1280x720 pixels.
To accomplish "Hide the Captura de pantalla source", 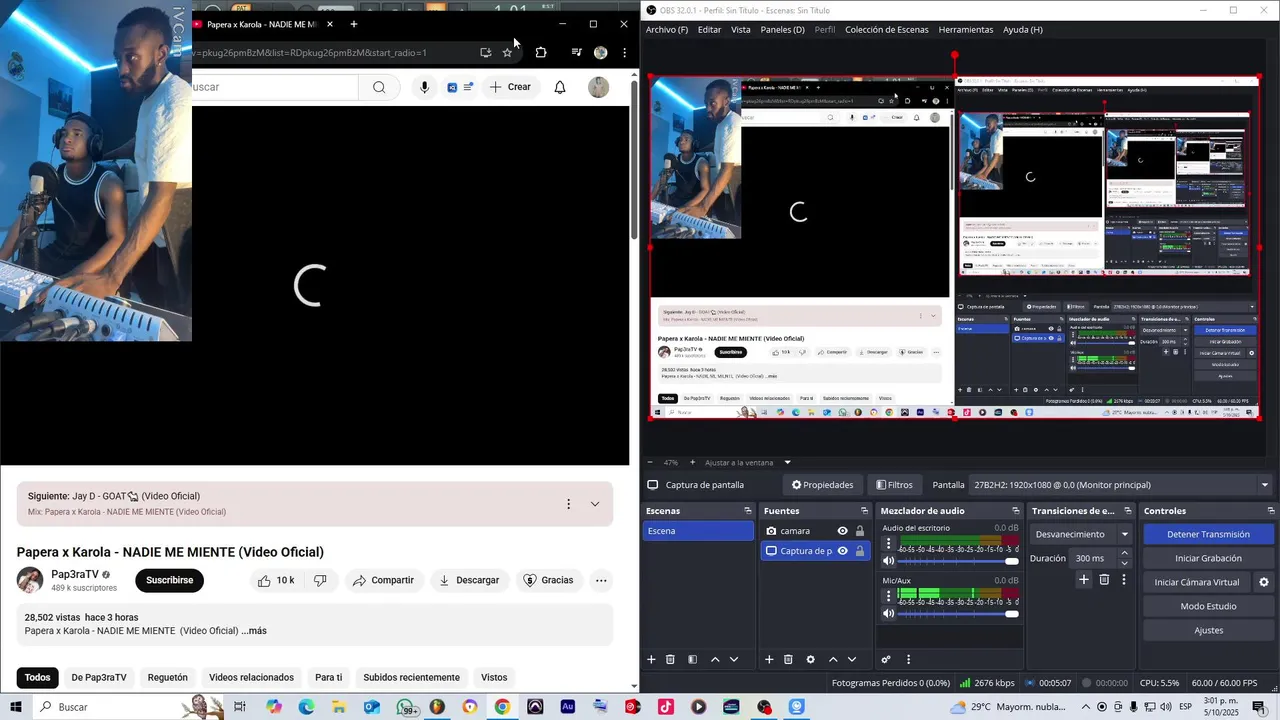I will (x=842, y=551).
